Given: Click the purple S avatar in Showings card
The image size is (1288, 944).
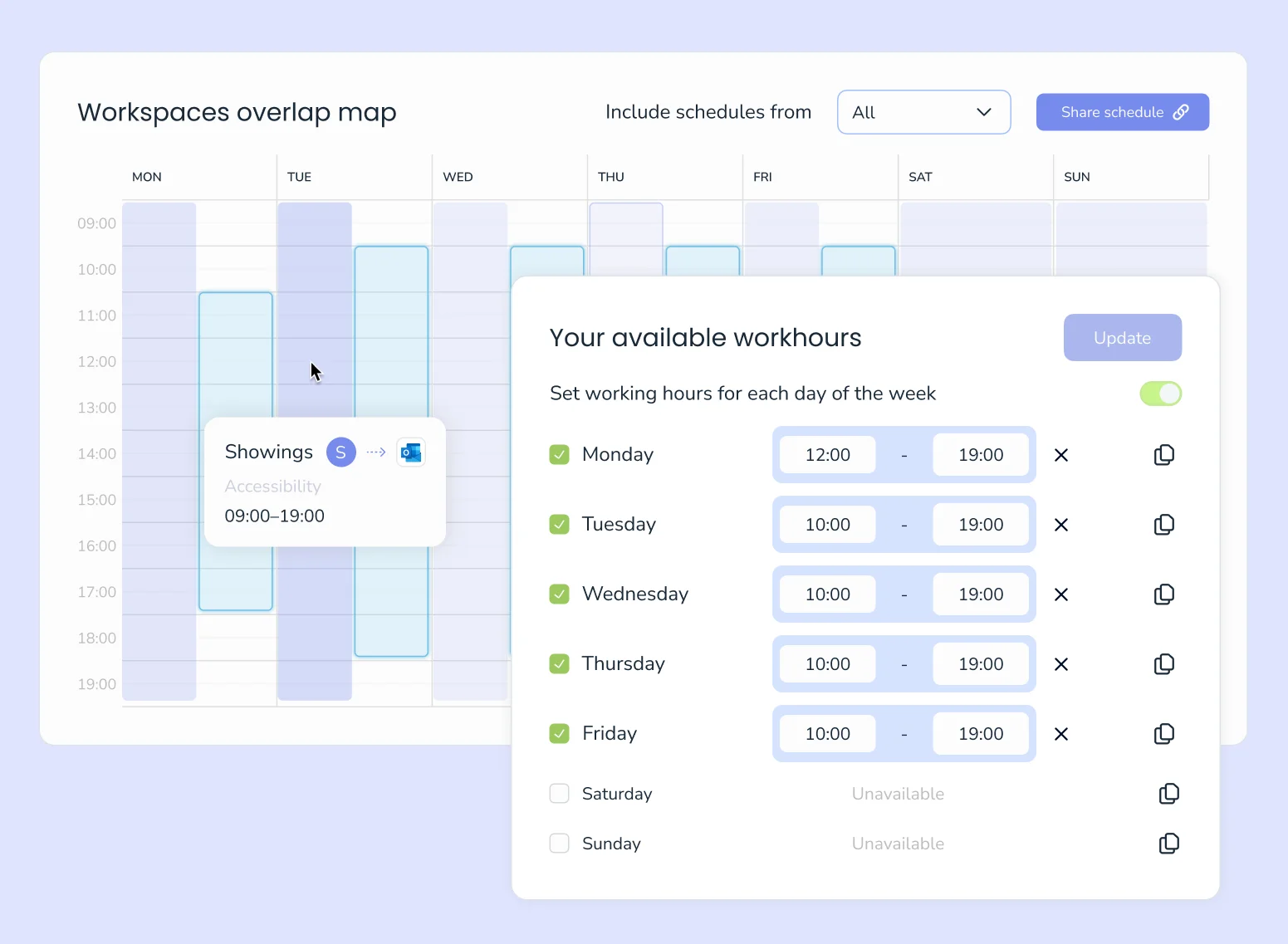Looking at the screenshot, I should click(x=341, y=452).
